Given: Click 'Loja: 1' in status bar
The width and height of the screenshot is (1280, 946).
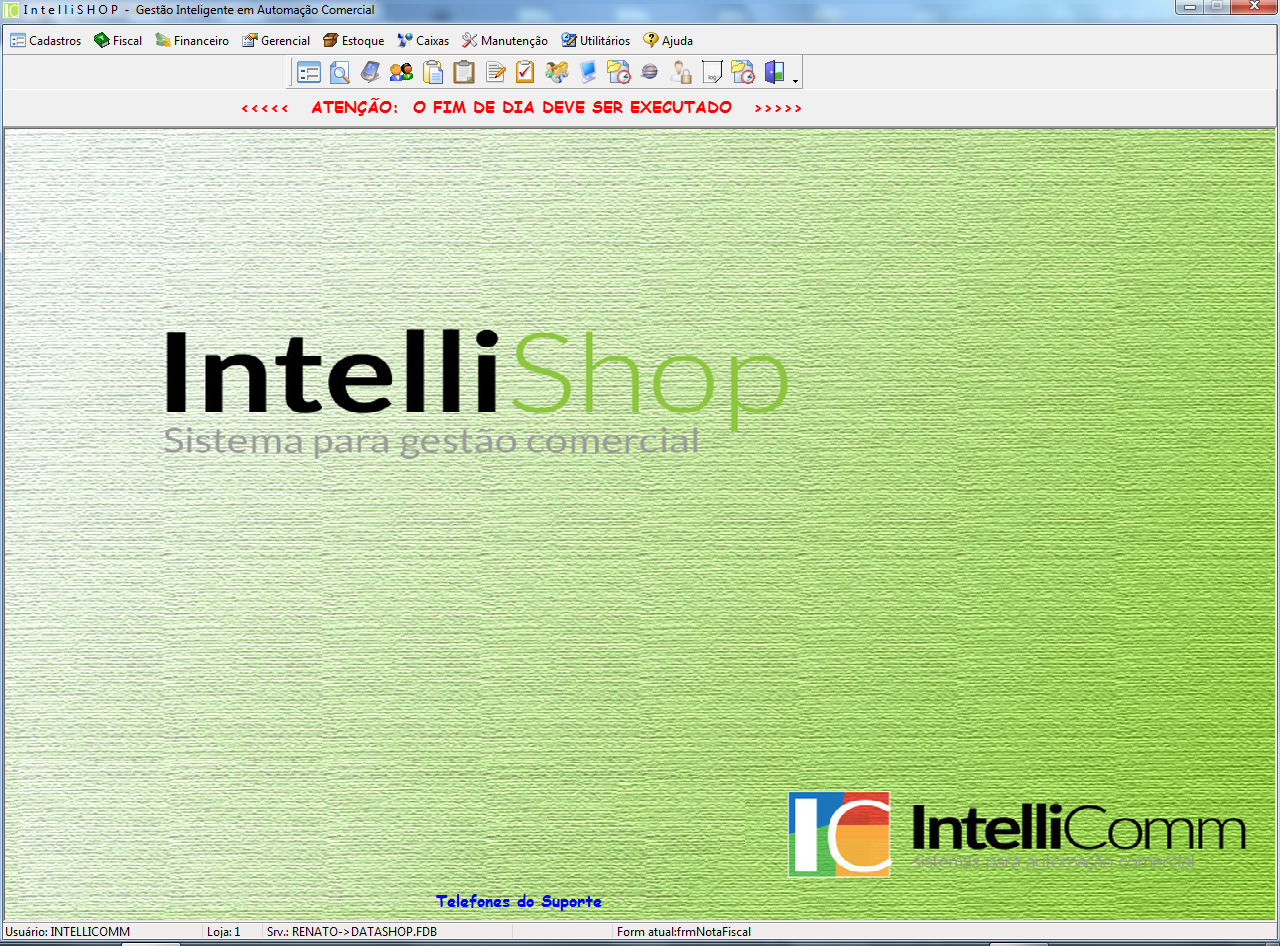Looking at the screenshot, I should 224,932.
